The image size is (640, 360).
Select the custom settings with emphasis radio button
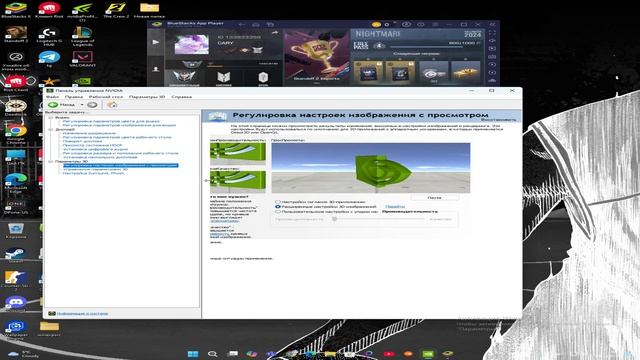(x=278, y=212)
